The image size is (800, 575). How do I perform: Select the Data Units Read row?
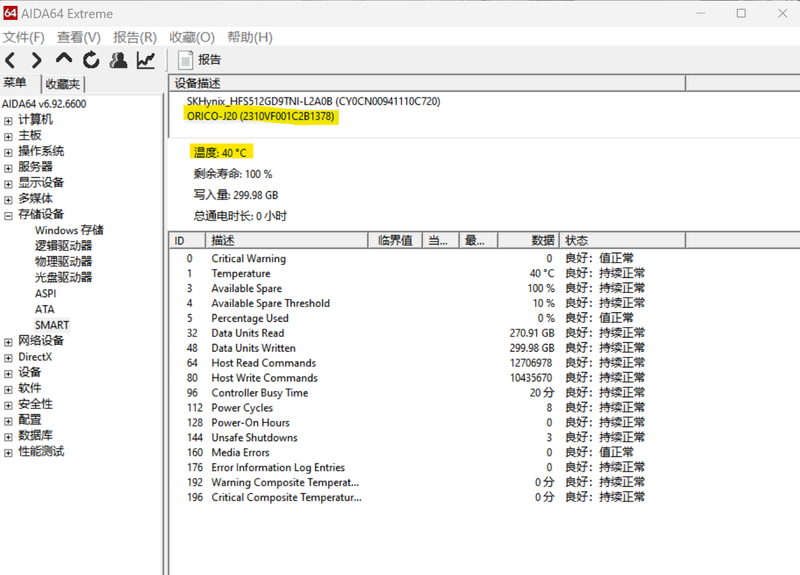(x=427, y=333)
